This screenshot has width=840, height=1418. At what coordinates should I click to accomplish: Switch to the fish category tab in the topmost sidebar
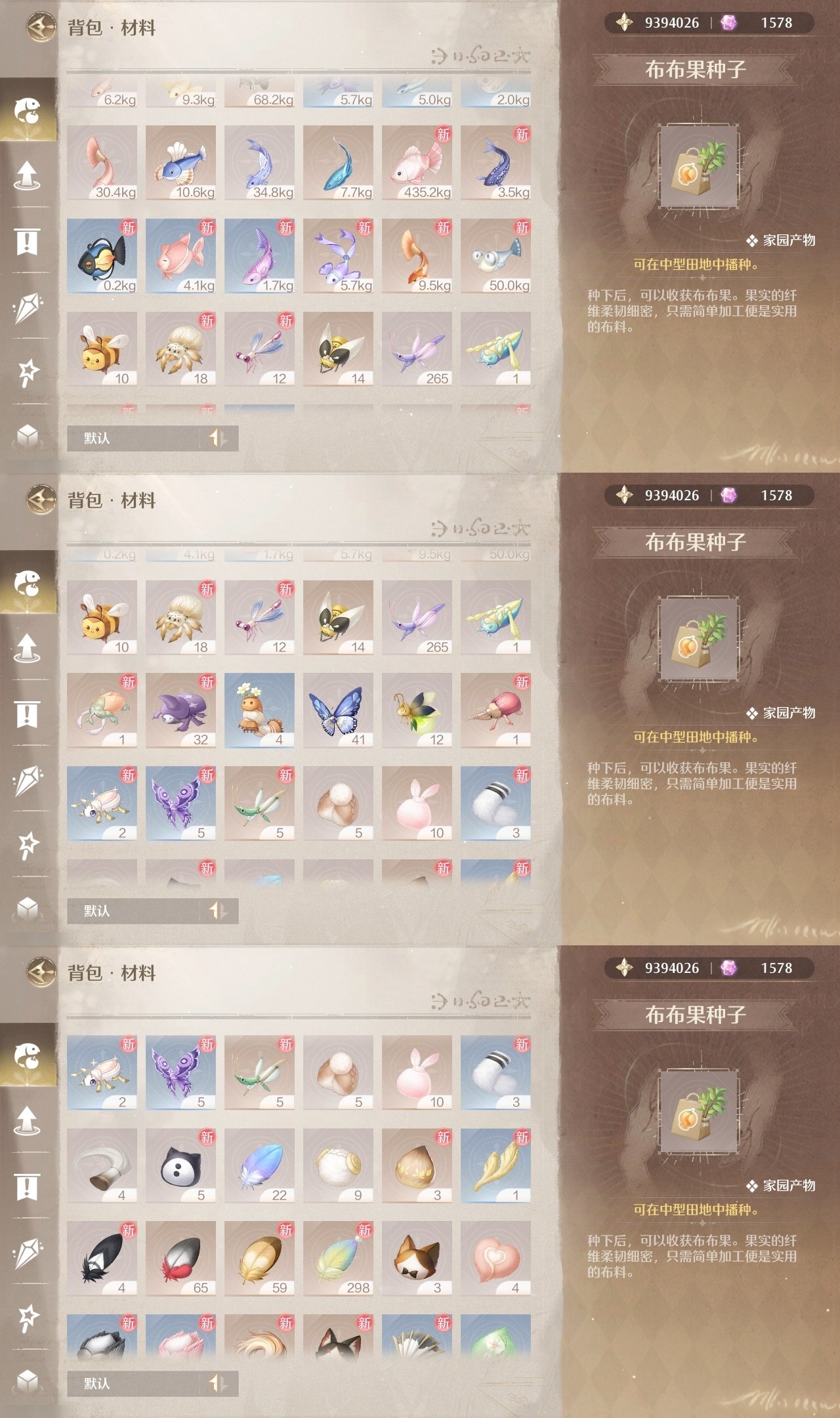(x=28, y=110)
